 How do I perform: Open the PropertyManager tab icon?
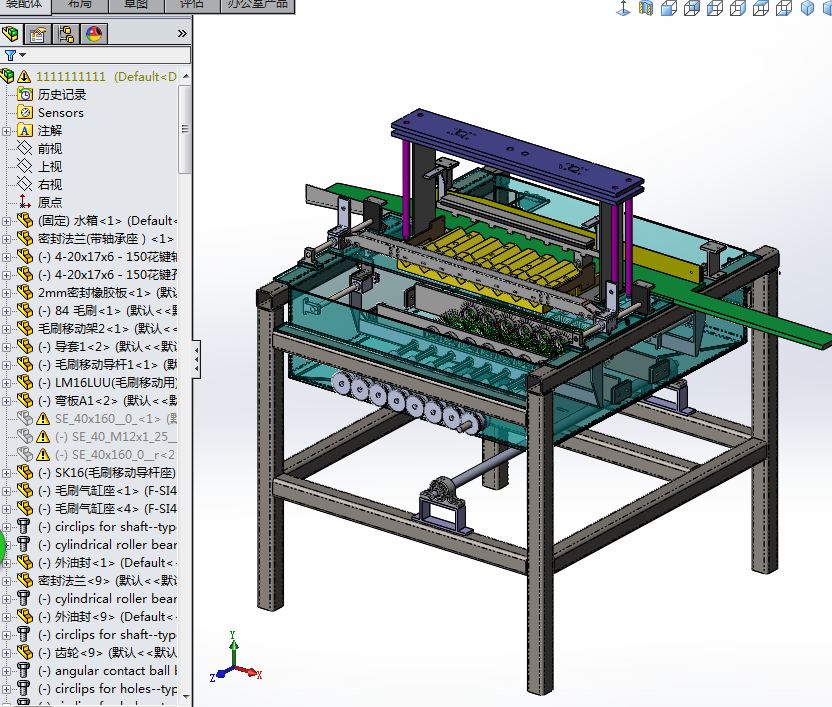tap(38, 34)
